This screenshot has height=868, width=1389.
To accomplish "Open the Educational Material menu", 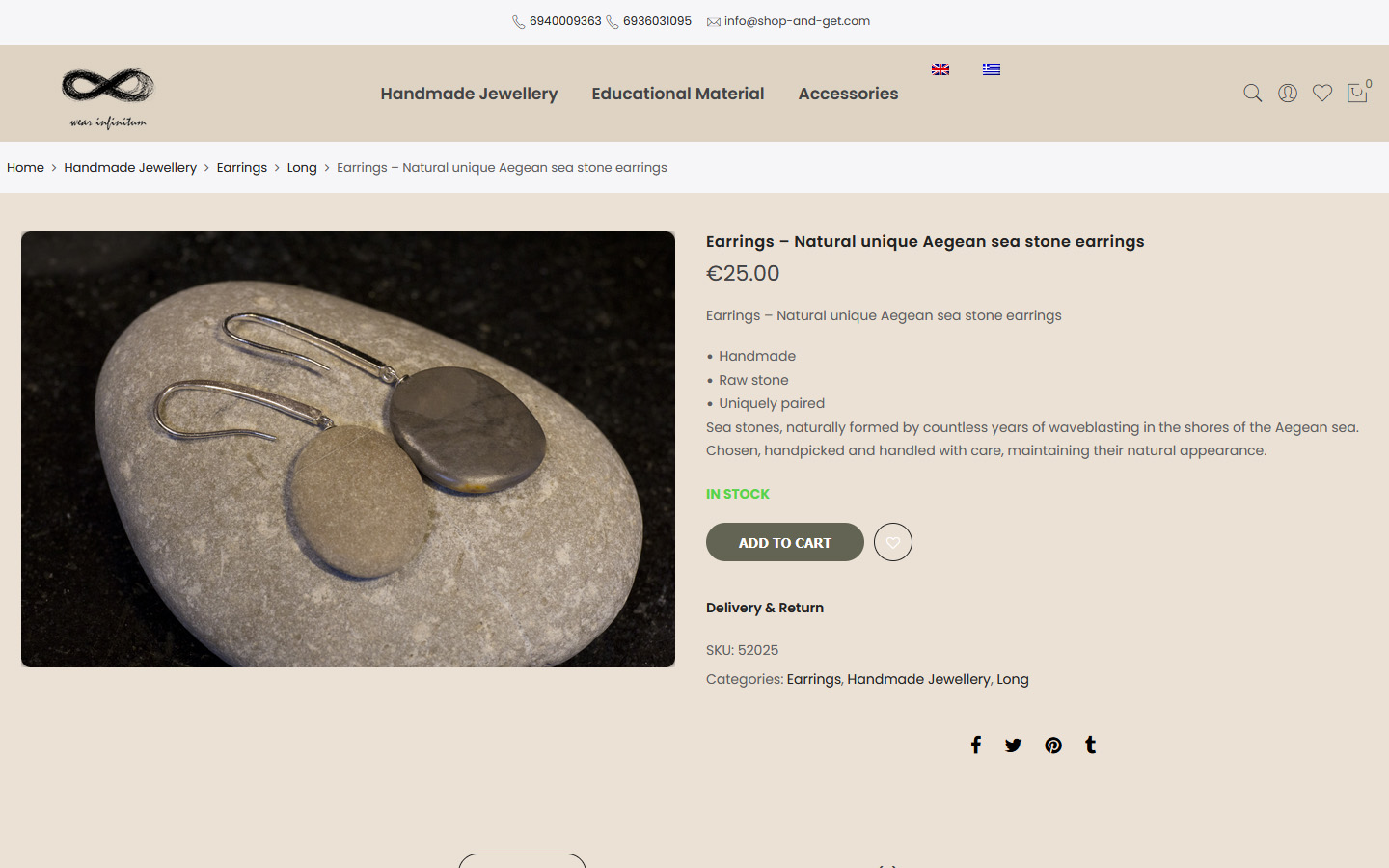I will point(678,94).
